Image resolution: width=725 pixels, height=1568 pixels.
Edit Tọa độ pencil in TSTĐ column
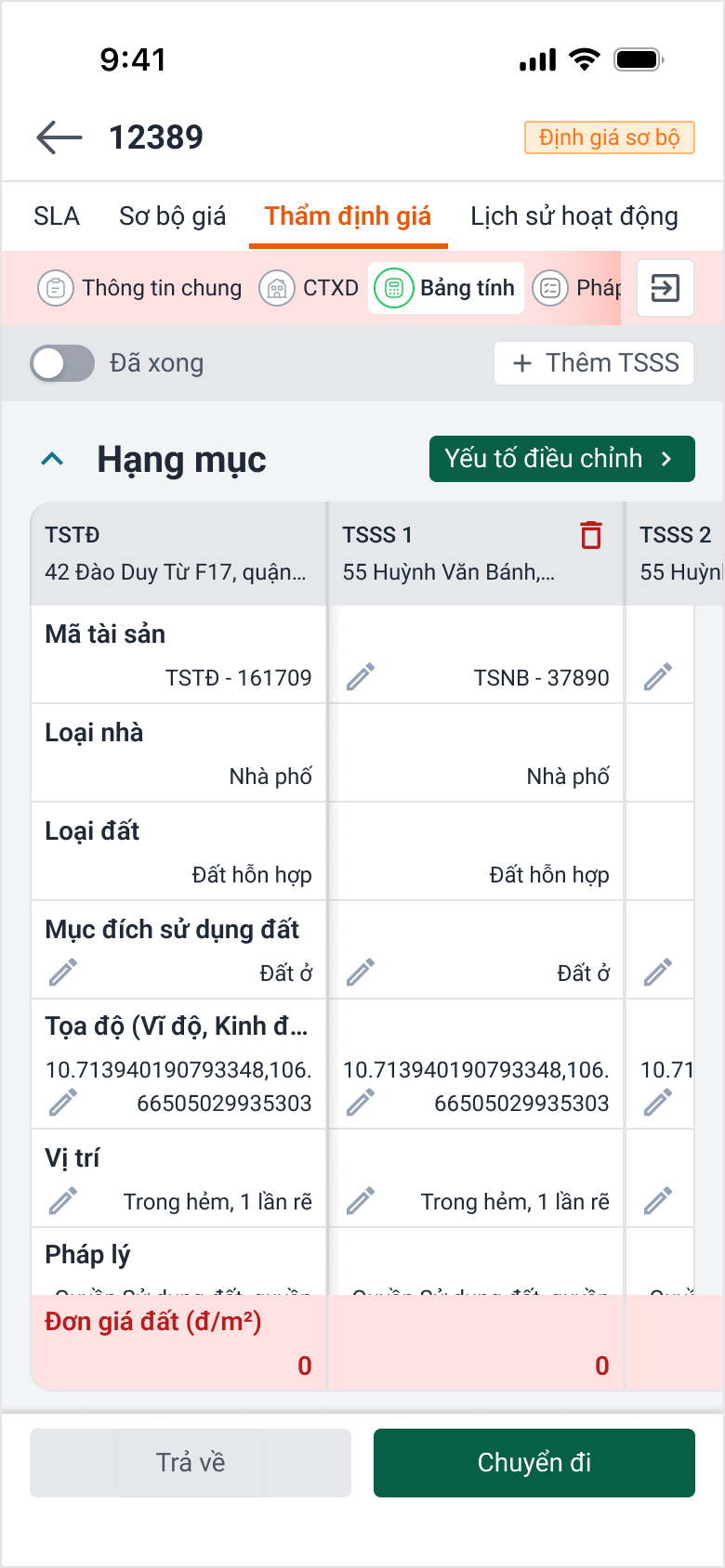click(x=63, y=1103)
